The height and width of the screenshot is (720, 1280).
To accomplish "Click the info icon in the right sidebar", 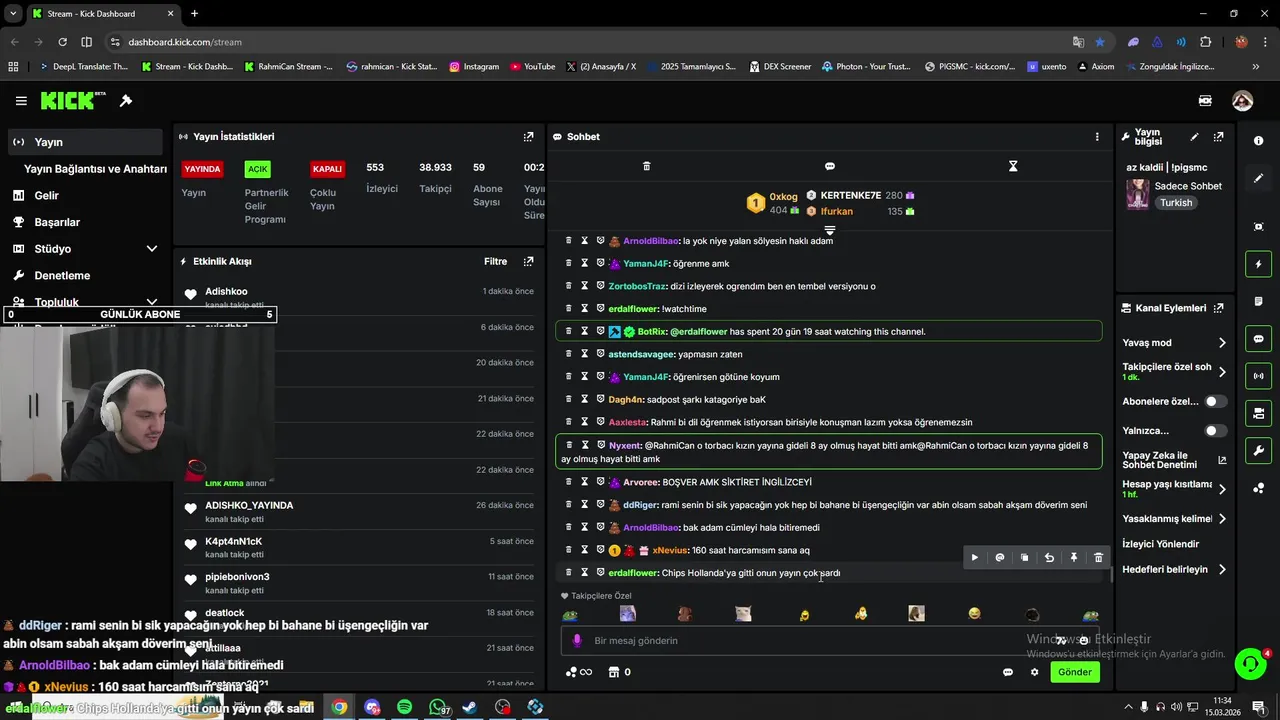I will [x=1258, y=141].
